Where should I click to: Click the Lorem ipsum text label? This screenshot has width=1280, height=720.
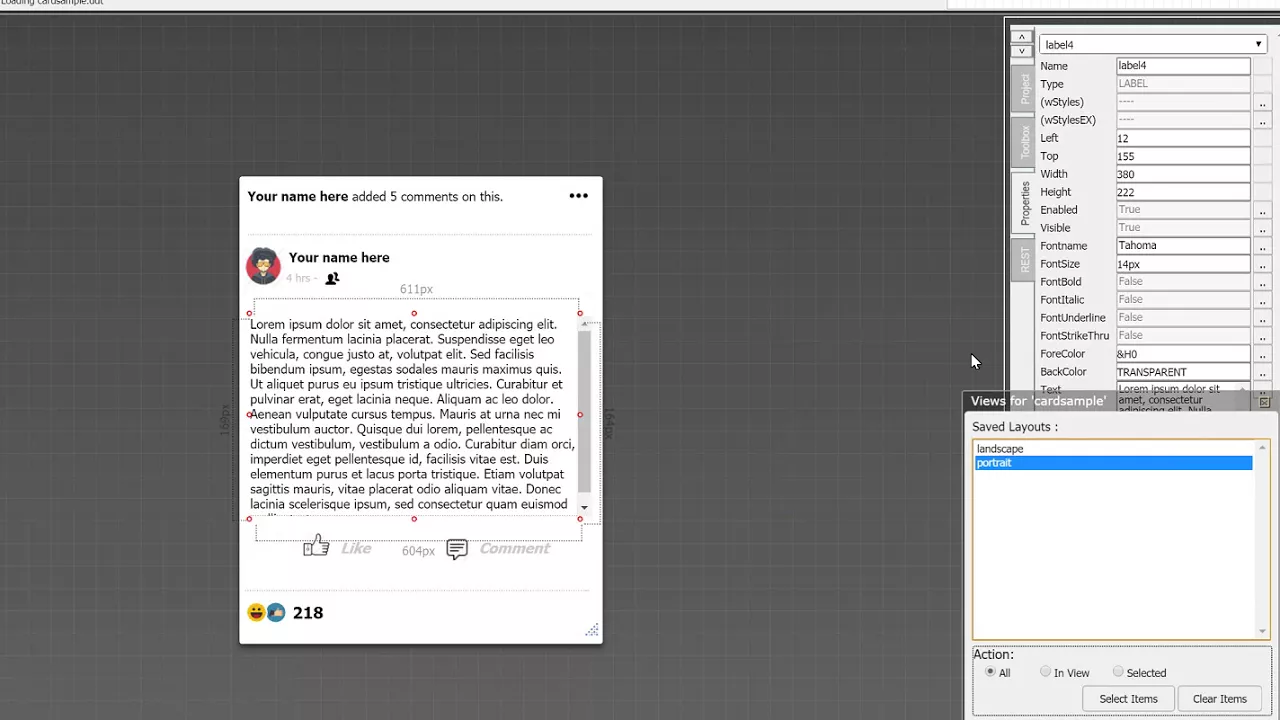pyautogui.click(x=413, y=414)
